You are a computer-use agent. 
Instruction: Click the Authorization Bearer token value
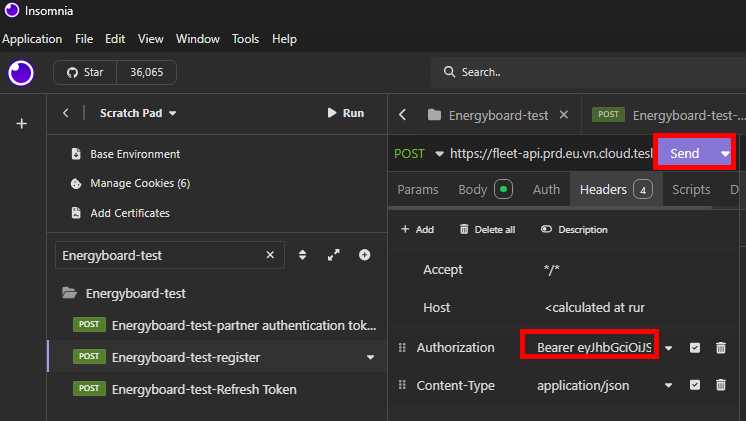pyautogui.click(x=594, y=347)
